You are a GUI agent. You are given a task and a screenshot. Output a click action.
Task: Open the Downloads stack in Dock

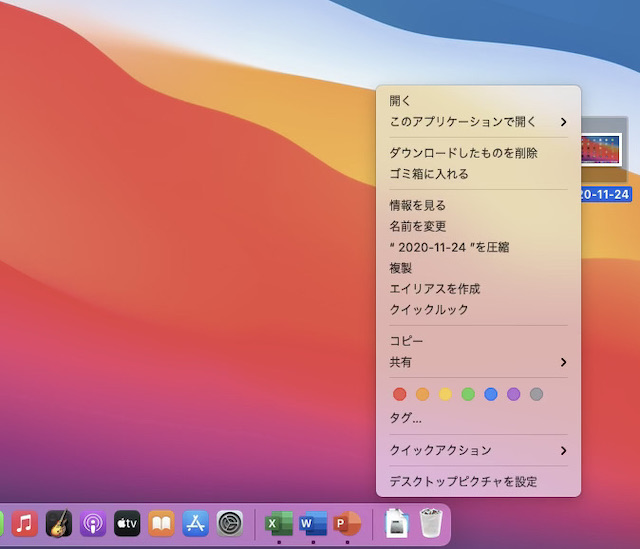pyautogui.click(x=397, y=523)
